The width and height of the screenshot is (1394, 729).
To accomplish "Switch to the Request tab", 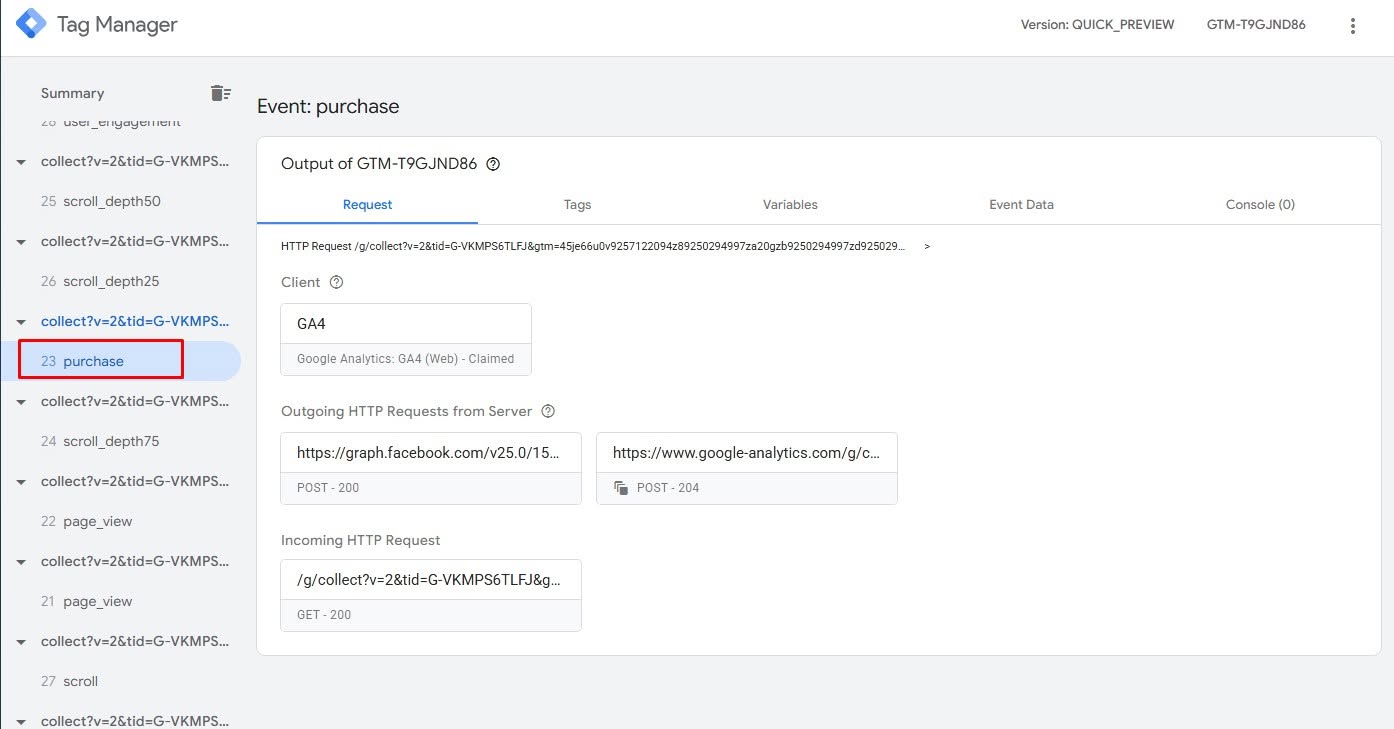I will [x=367, y=204].
